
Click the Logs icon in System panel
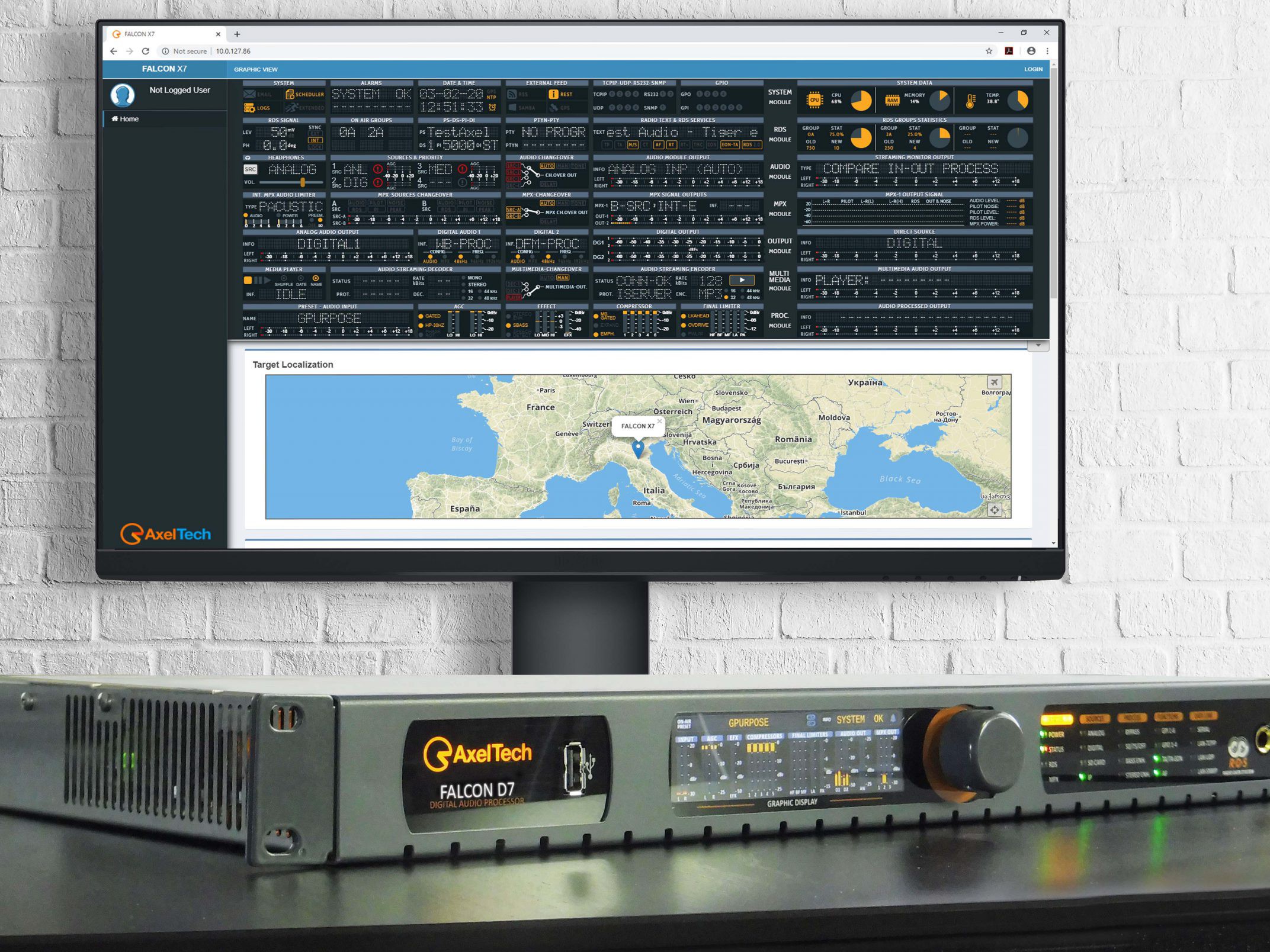249,108
